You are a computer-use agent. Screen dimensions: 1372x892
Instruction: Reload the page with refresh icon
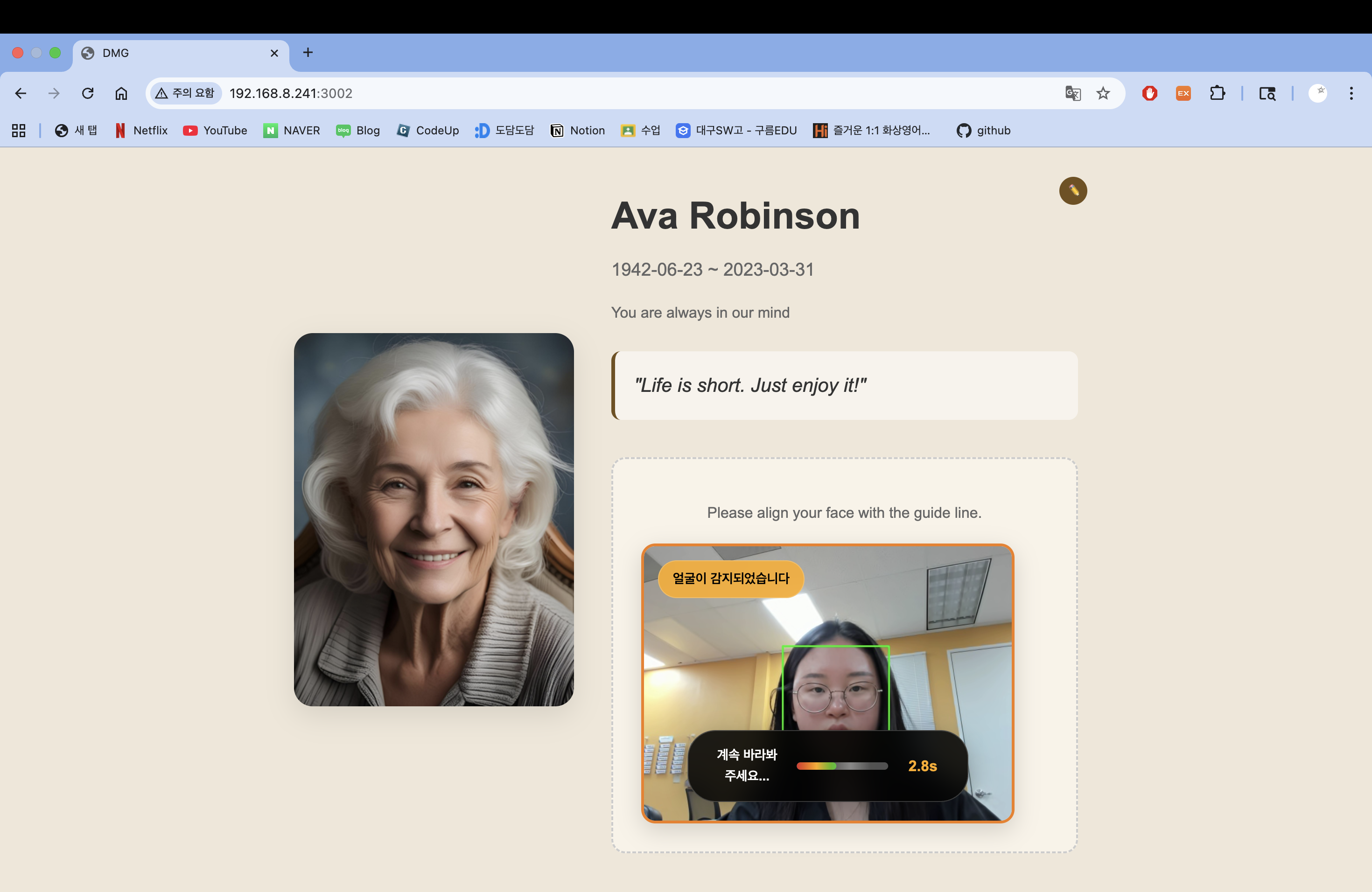point(88,93)
